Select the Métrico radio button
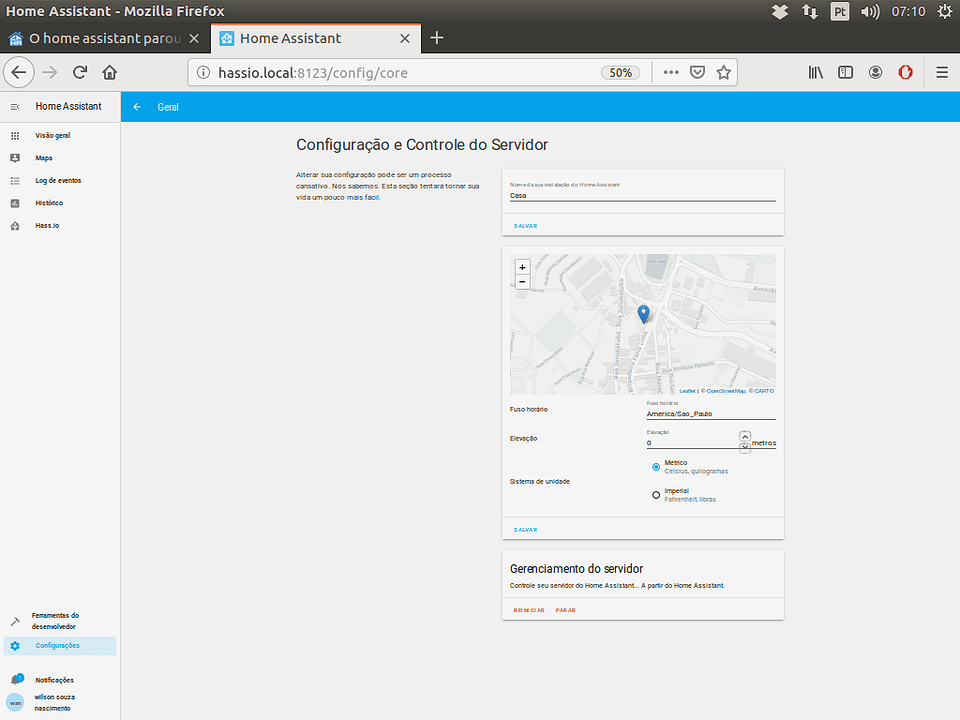960x720 pixels. [x=656, y=466]
